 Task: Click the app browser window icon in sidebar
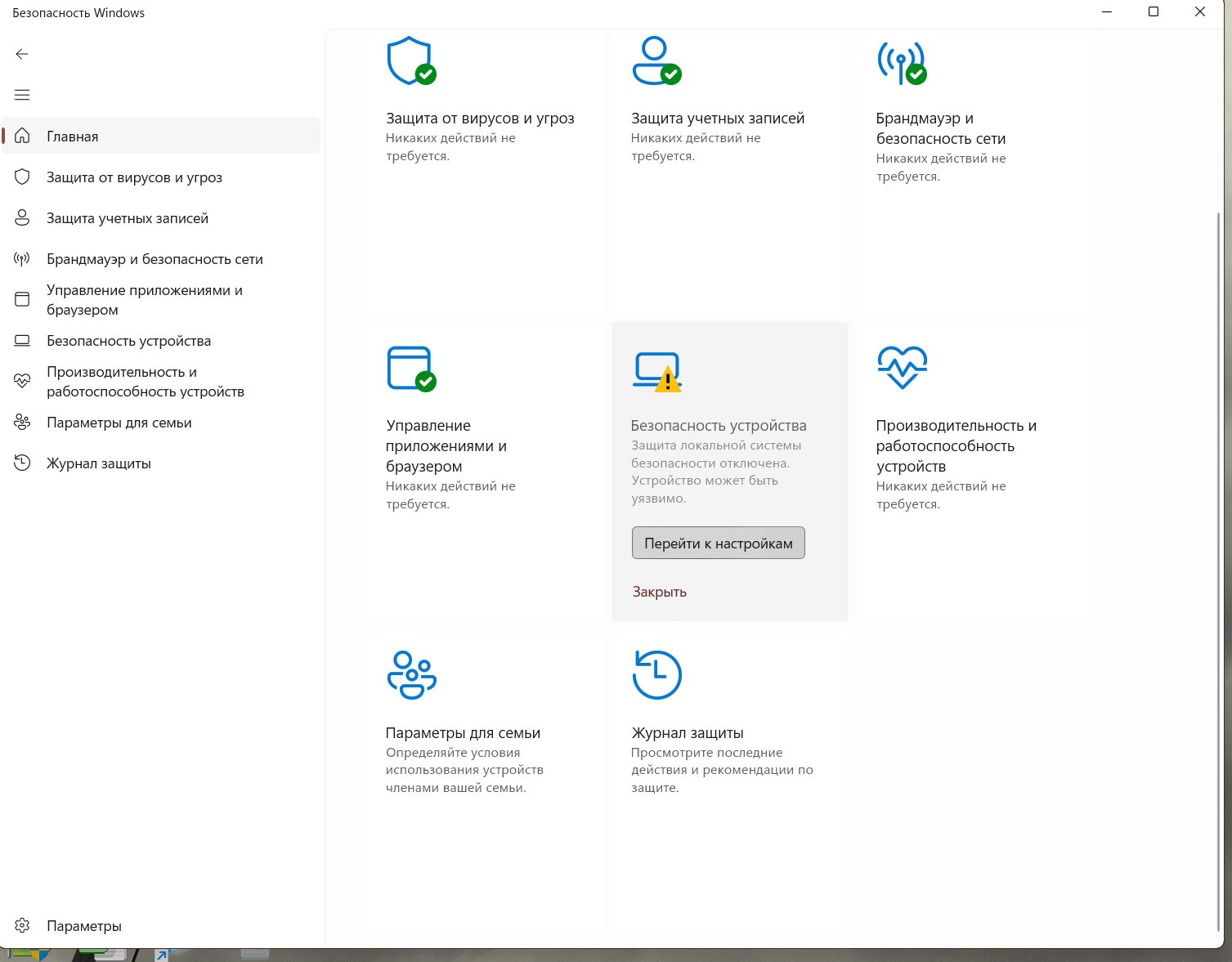(x=22, y=299)
